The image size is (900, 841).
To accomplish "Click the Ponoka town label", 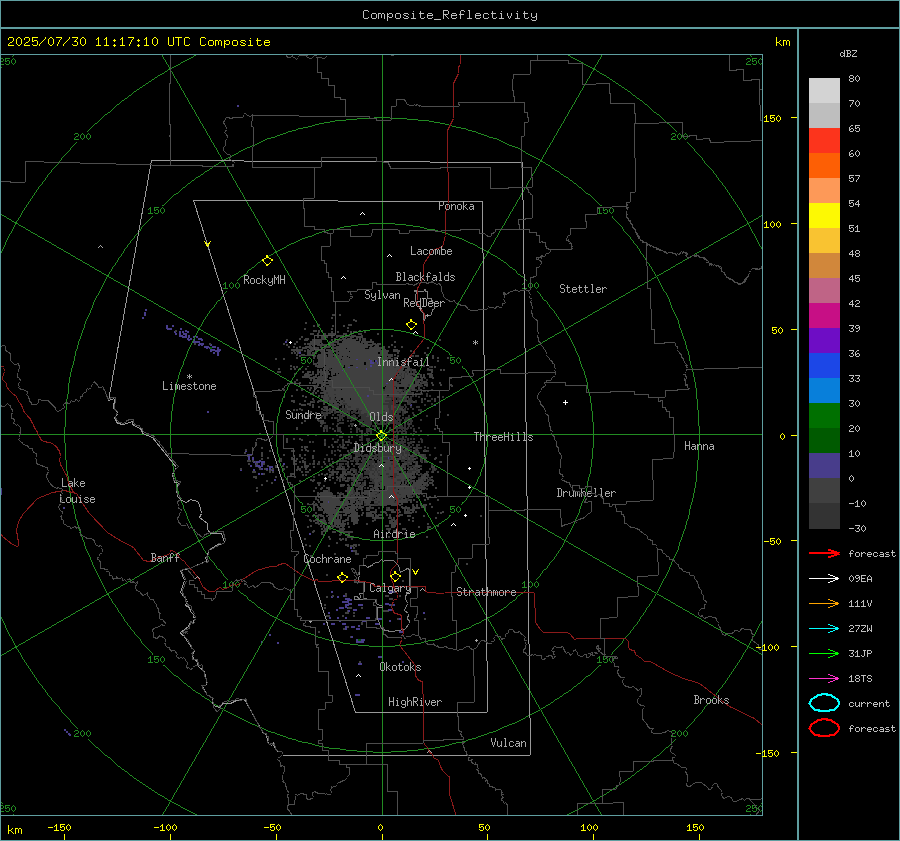I will (456, 207).
